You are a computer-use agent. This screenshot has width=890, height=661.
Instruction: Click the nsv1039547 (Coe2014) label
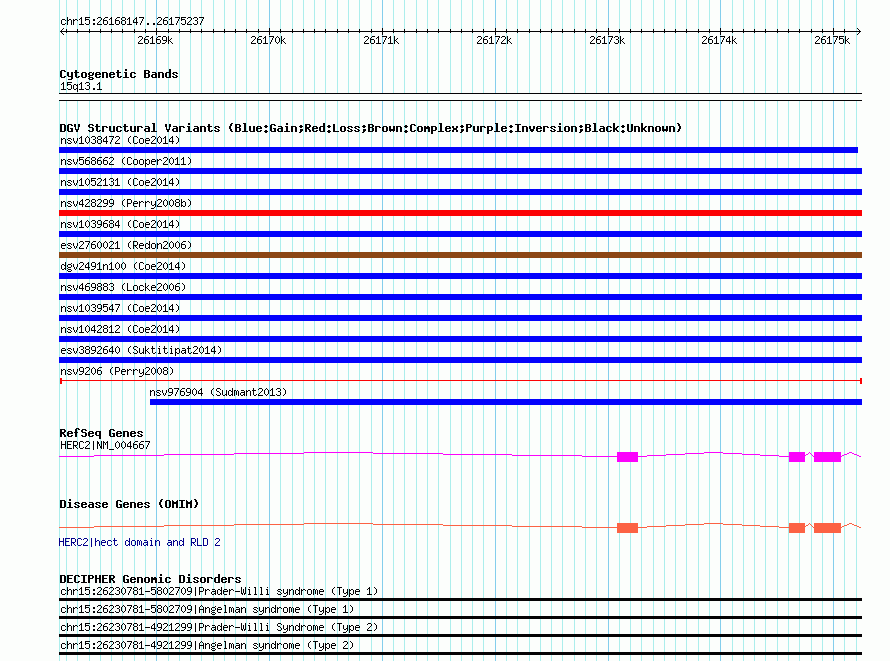[120, 308]
